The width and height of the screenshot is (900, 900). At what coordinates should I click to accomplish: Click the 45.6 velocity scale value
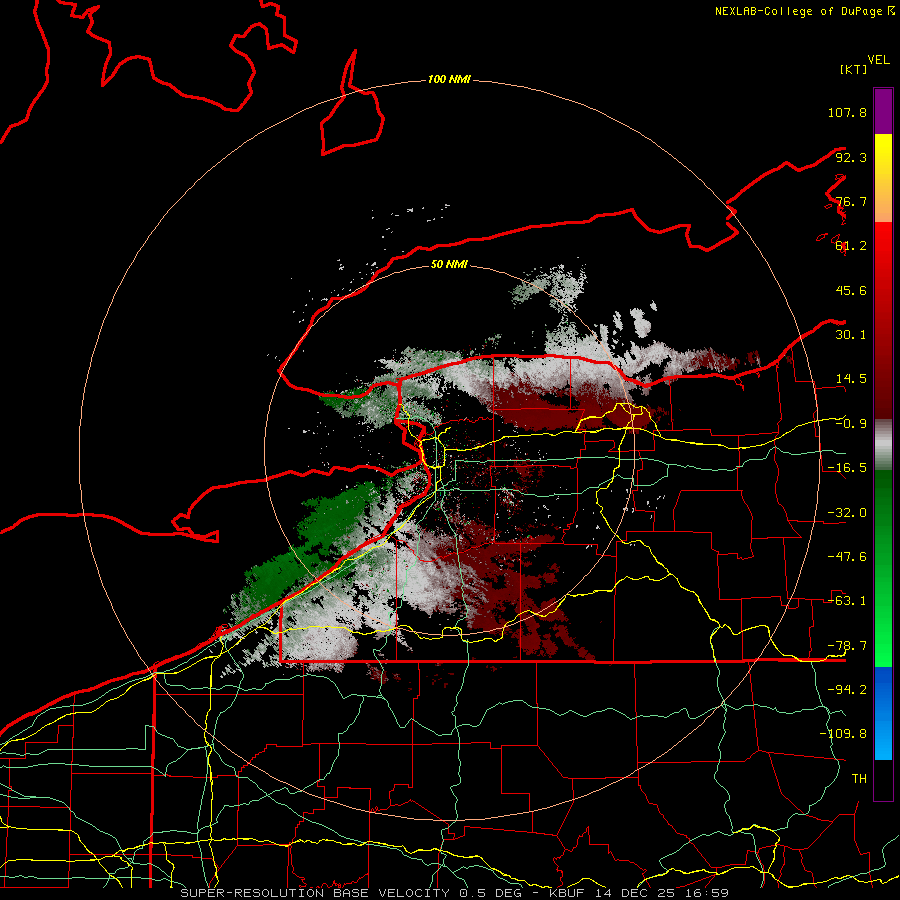click(851, 290)
